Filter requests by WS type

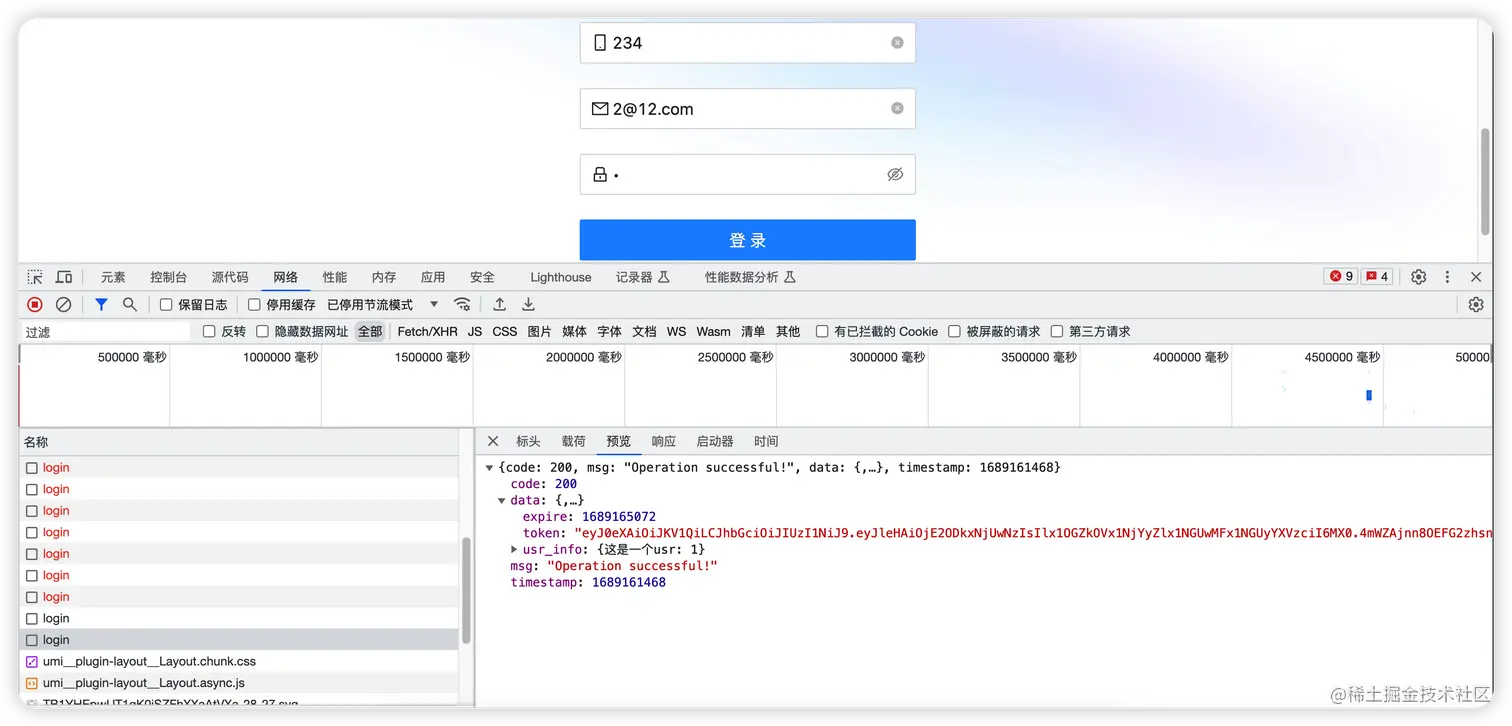[x=676, y=331]
